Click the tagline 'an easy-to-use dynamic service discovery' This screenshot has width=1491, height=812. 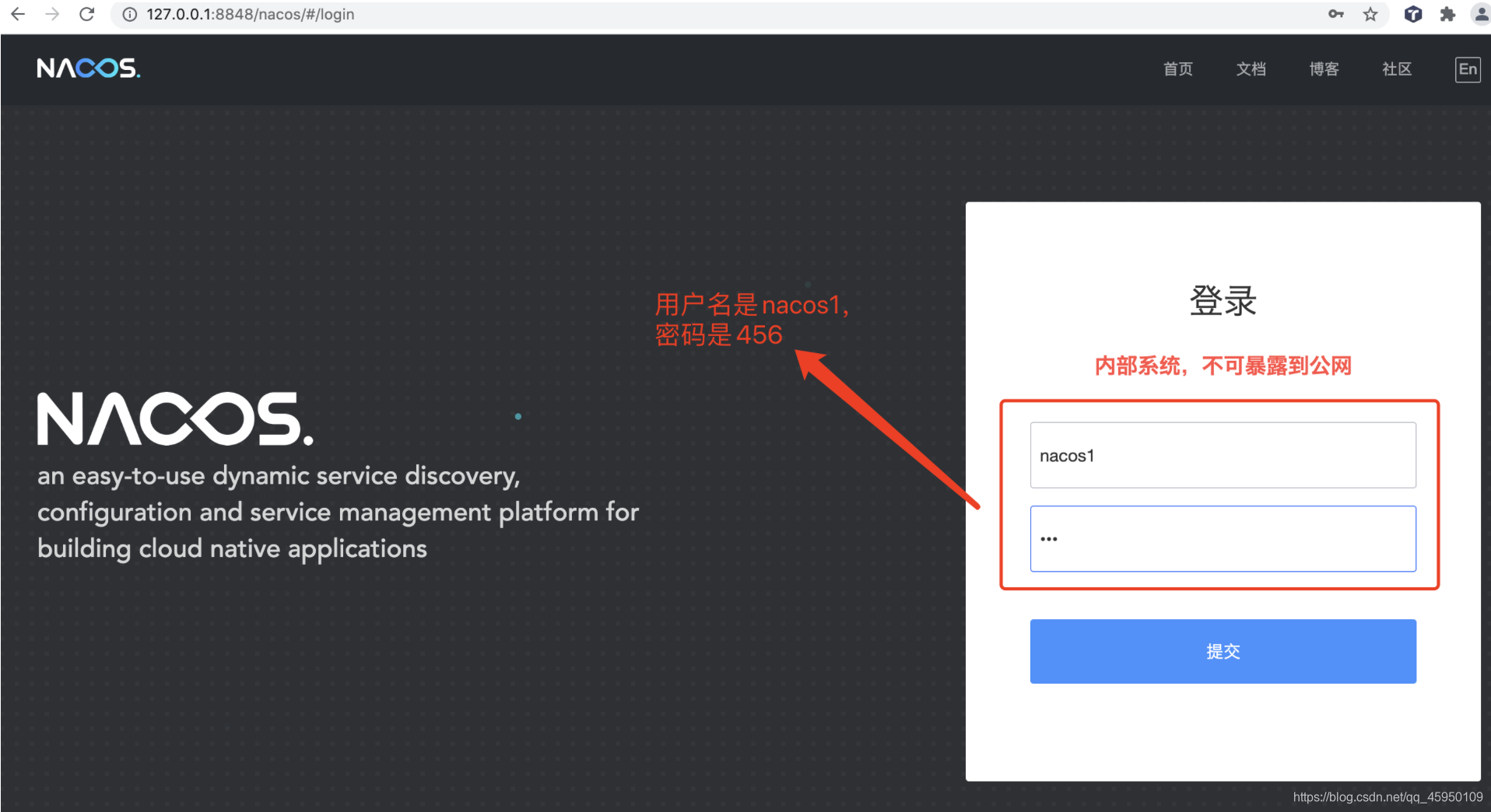pos(279,476)
